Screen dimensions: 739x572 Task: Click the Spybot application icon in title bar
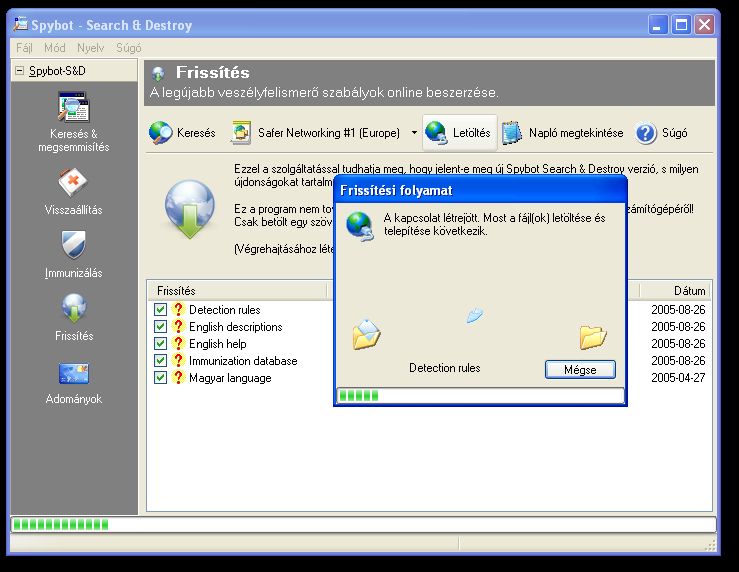(x=20, y=24)
